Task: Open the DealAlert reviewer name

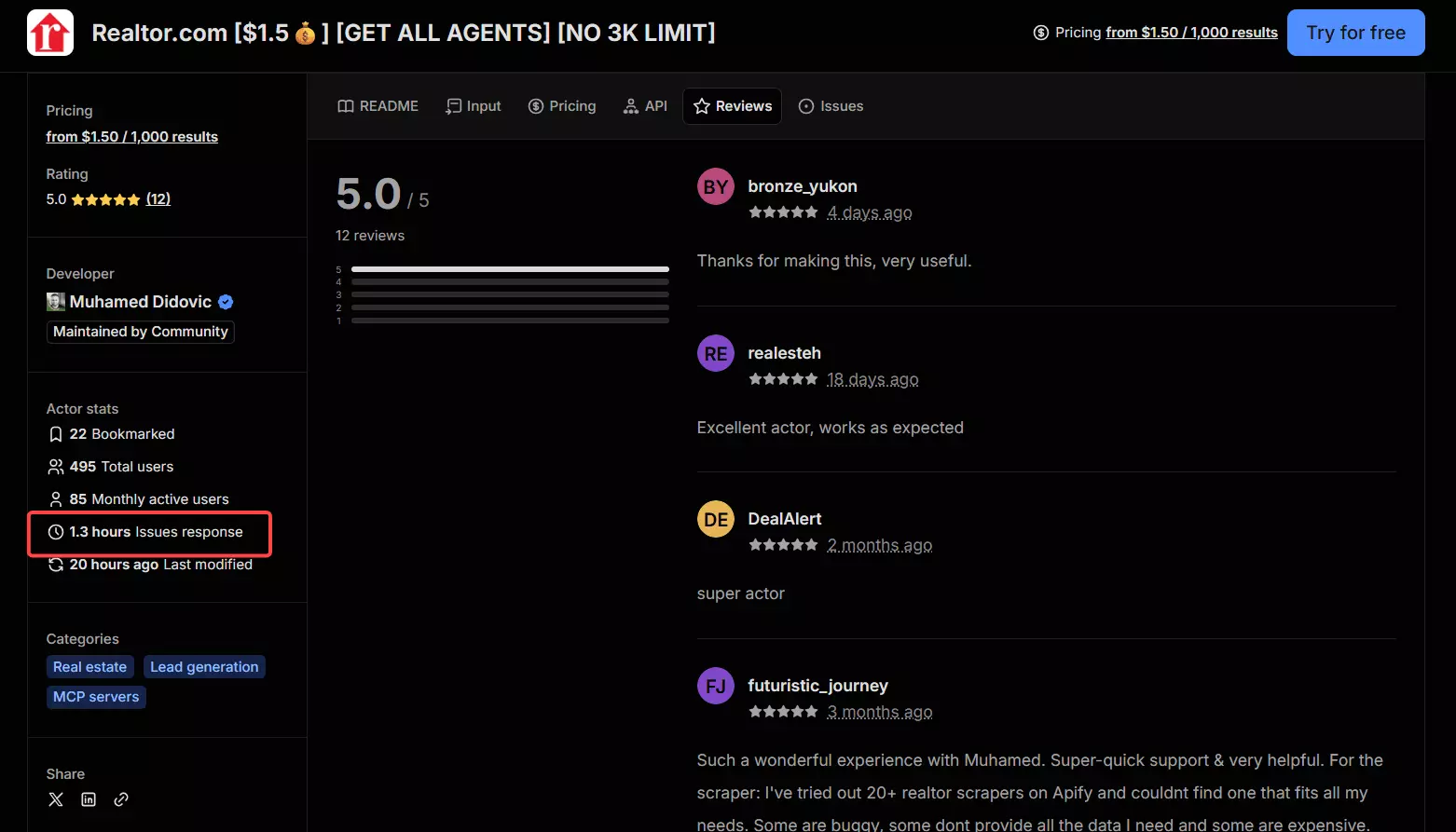Action: (x=785, y=519)
